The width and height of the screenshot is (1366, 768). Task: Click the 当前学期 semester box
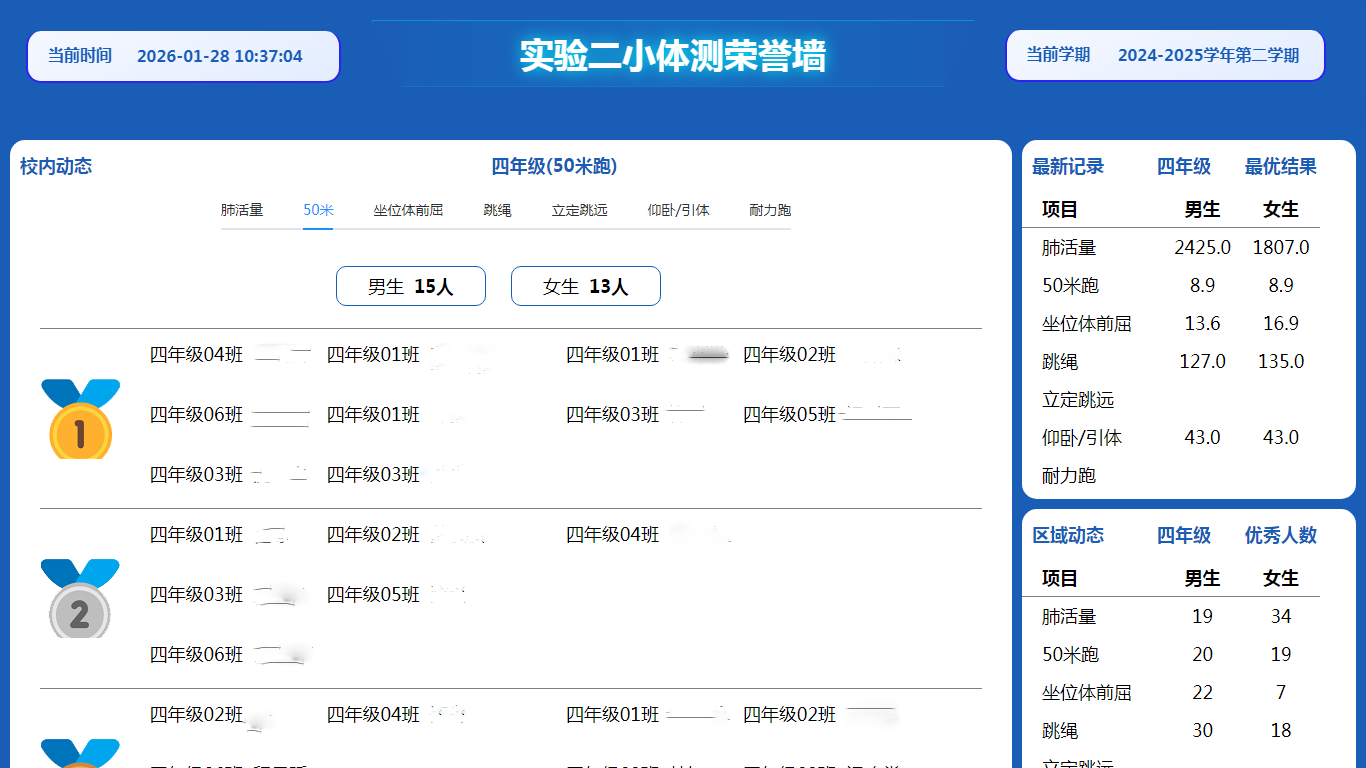pyautogui.click(x=1164, y=55)
